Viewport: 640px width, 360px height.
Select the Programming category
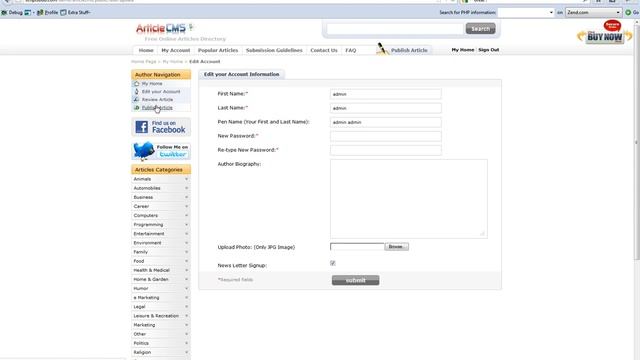point(148,224)
